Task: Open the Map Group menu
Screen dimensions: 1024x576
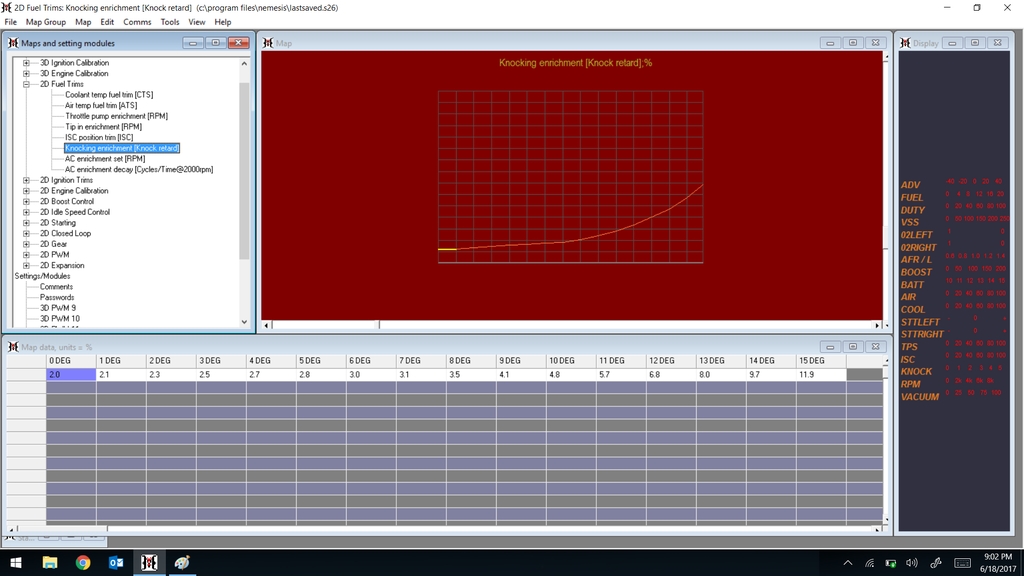Action: [46, 22]
